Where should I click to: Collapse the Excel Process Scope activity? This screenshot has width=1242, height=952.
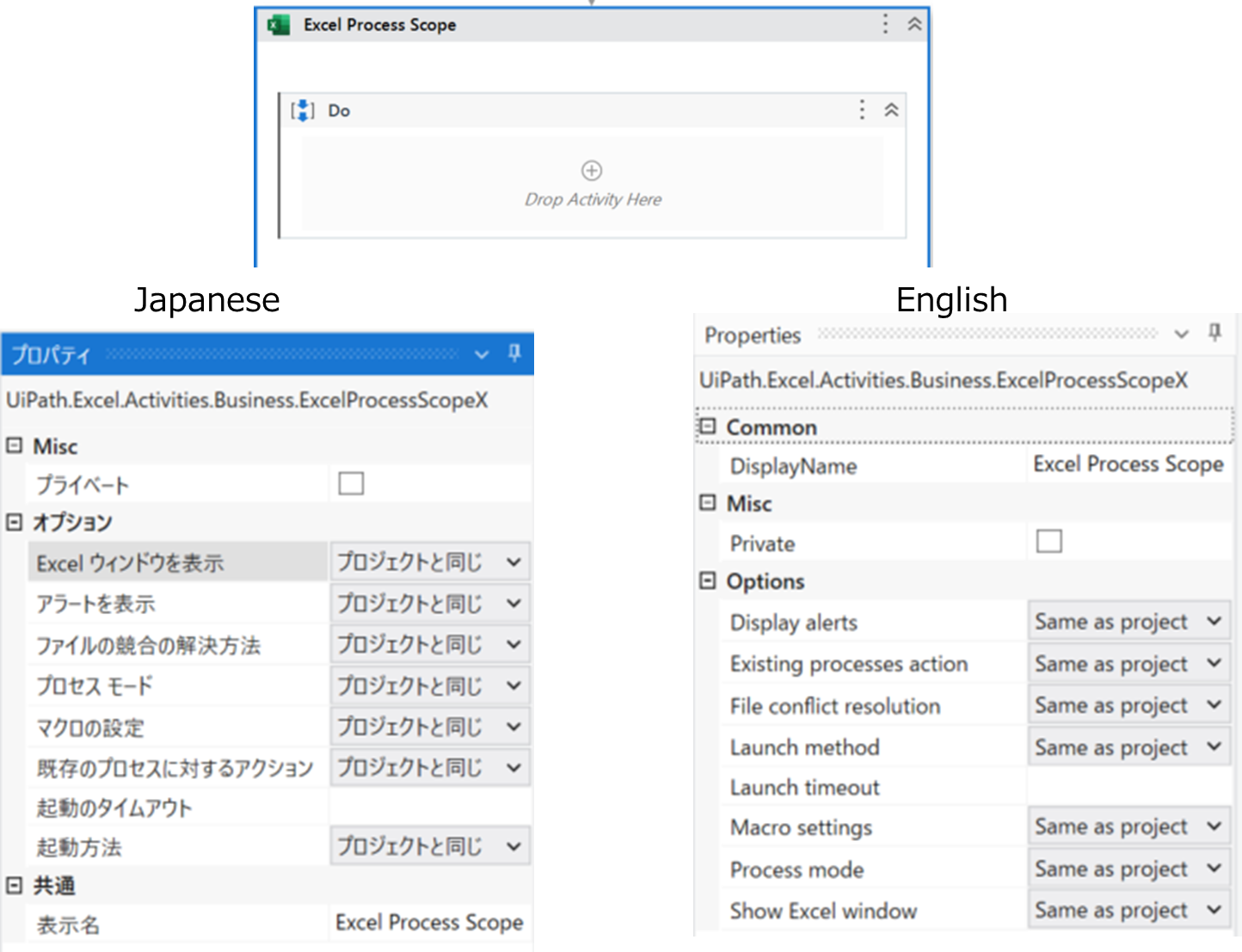tap(914, 24)
